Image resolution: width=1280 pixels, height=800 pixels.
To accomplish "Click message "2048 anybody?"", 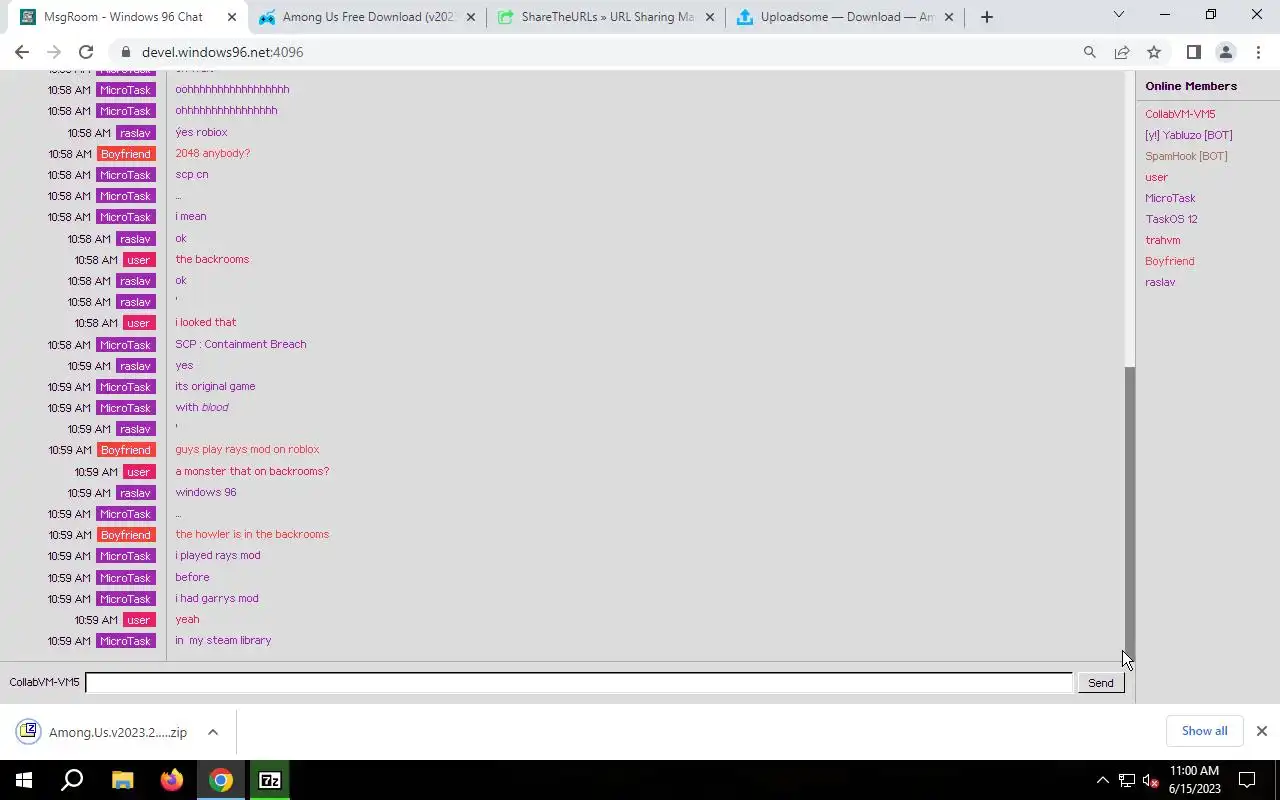I will point(212,153).
